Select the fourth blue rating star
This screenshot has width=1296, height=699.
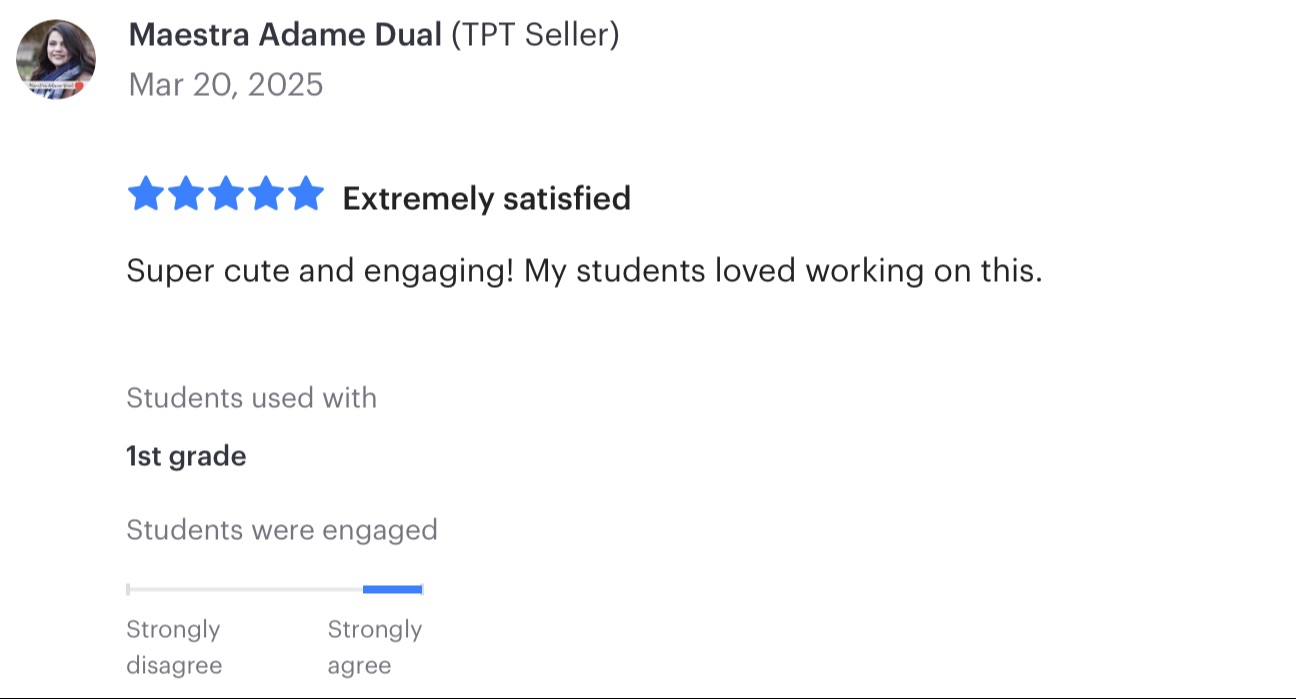click(266, 195)
